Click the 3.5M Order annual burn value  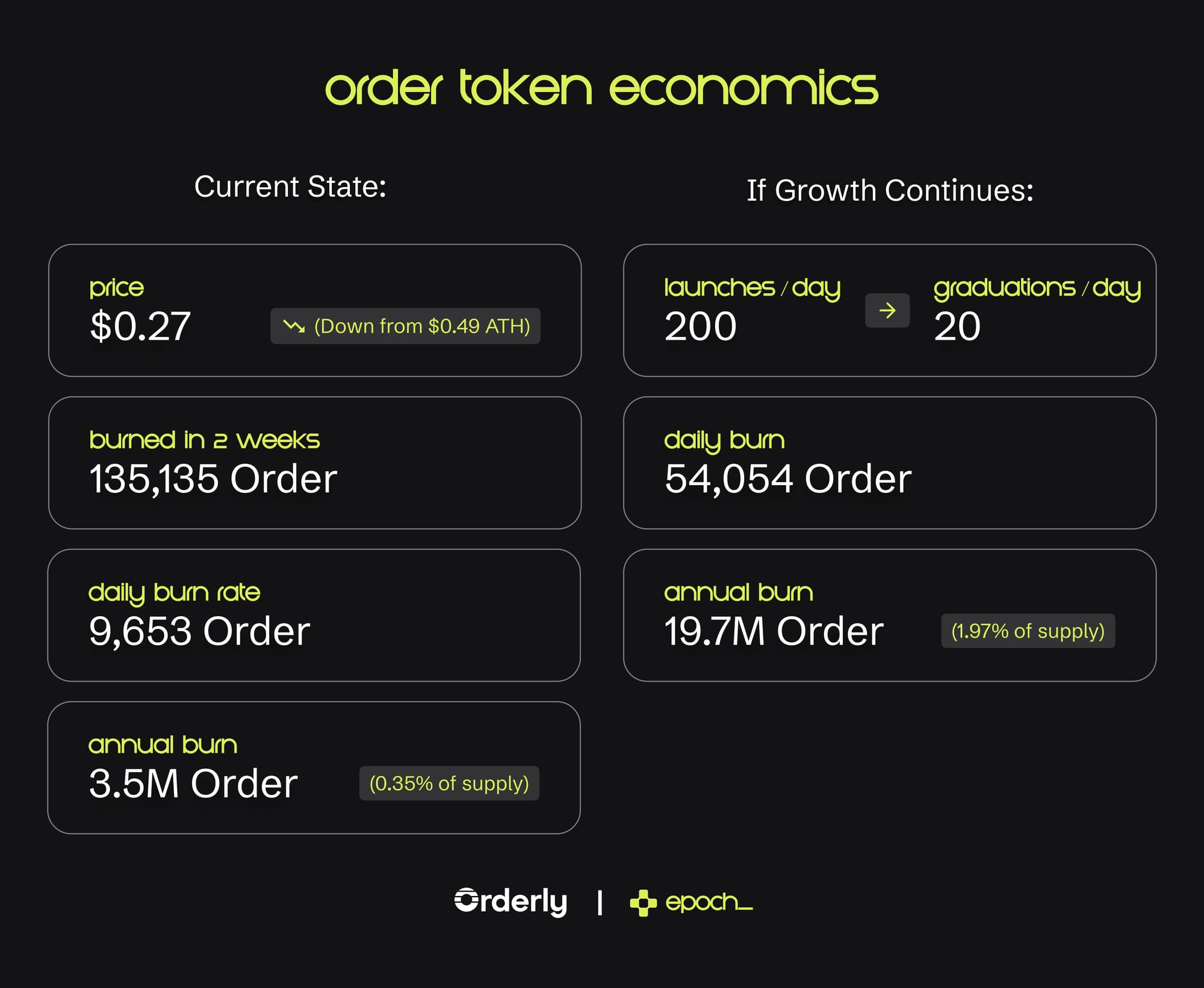193,783
